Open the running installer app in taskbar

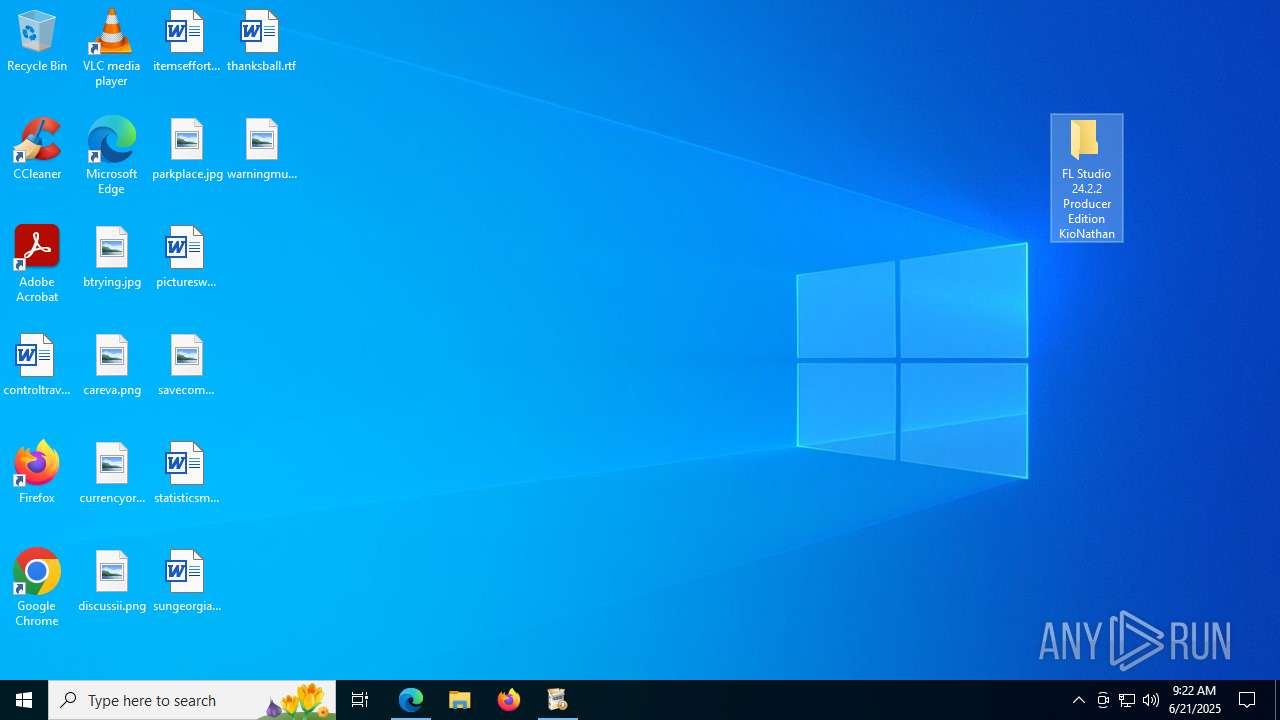click(558, 700)
